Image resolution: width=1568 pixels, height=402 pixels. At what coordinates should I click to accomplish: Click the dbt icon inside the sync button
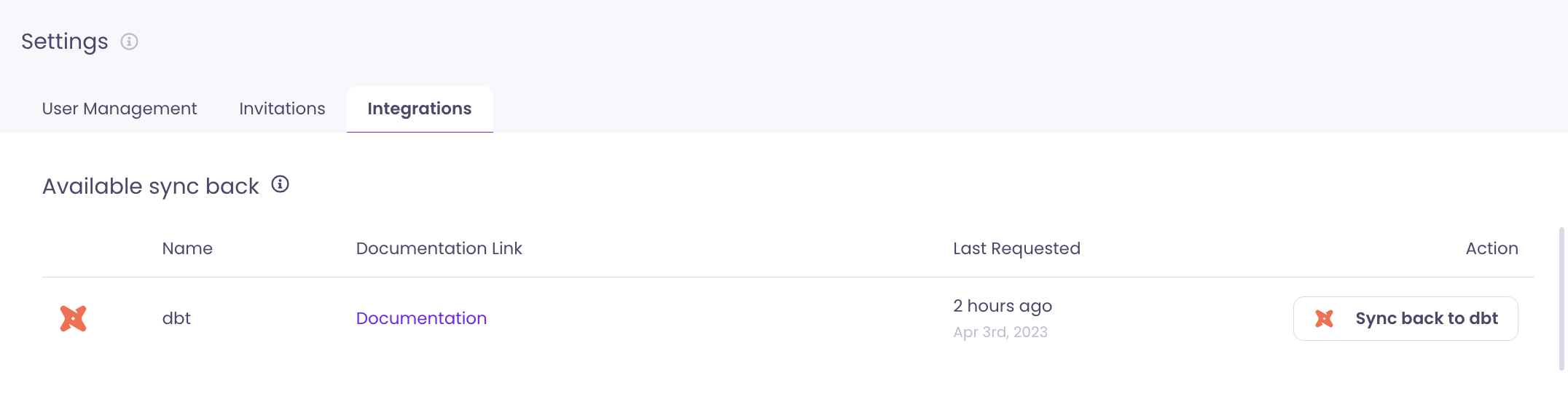pos(1324,318)
